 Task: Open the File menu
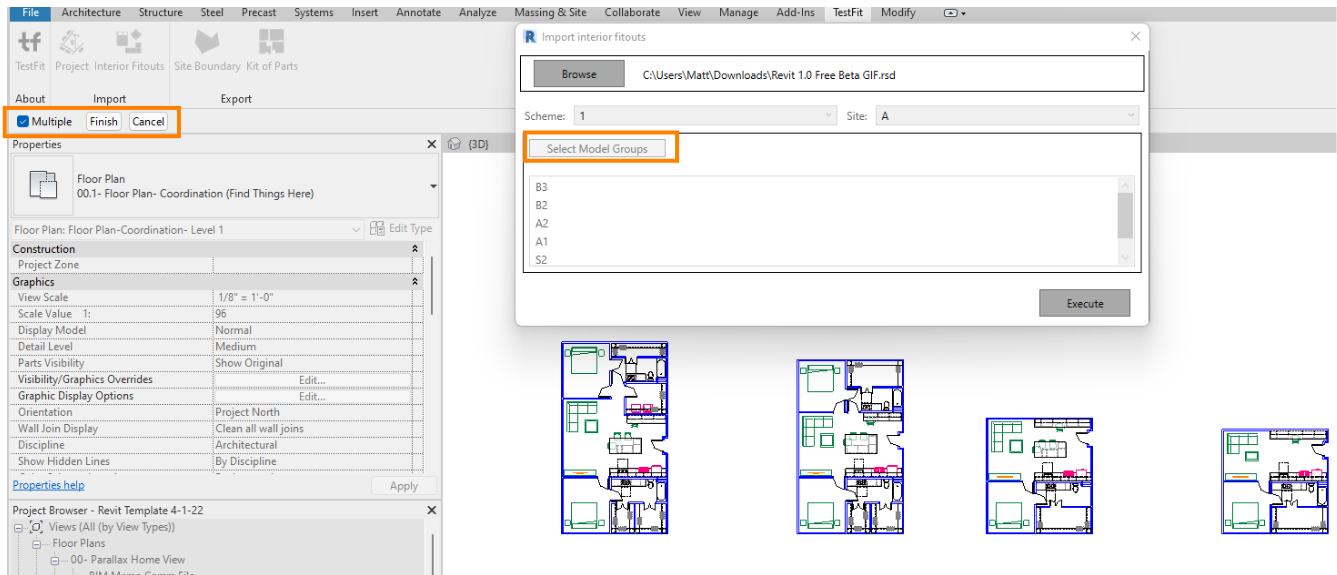tap(31, 13)
